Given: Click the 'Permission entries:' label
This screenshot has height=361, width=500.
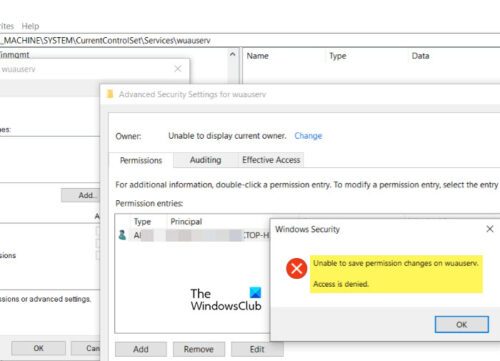Looking at the screenshot, I should click(149, 203).
